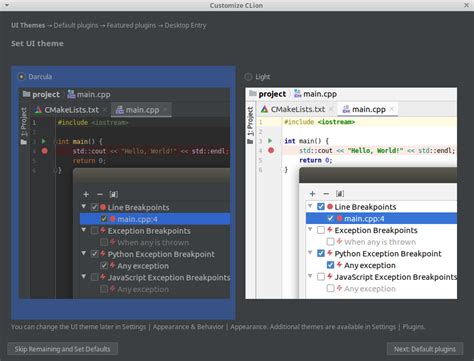Select CMakeLists.txt tab in Darcula preview

coord(72,110)
